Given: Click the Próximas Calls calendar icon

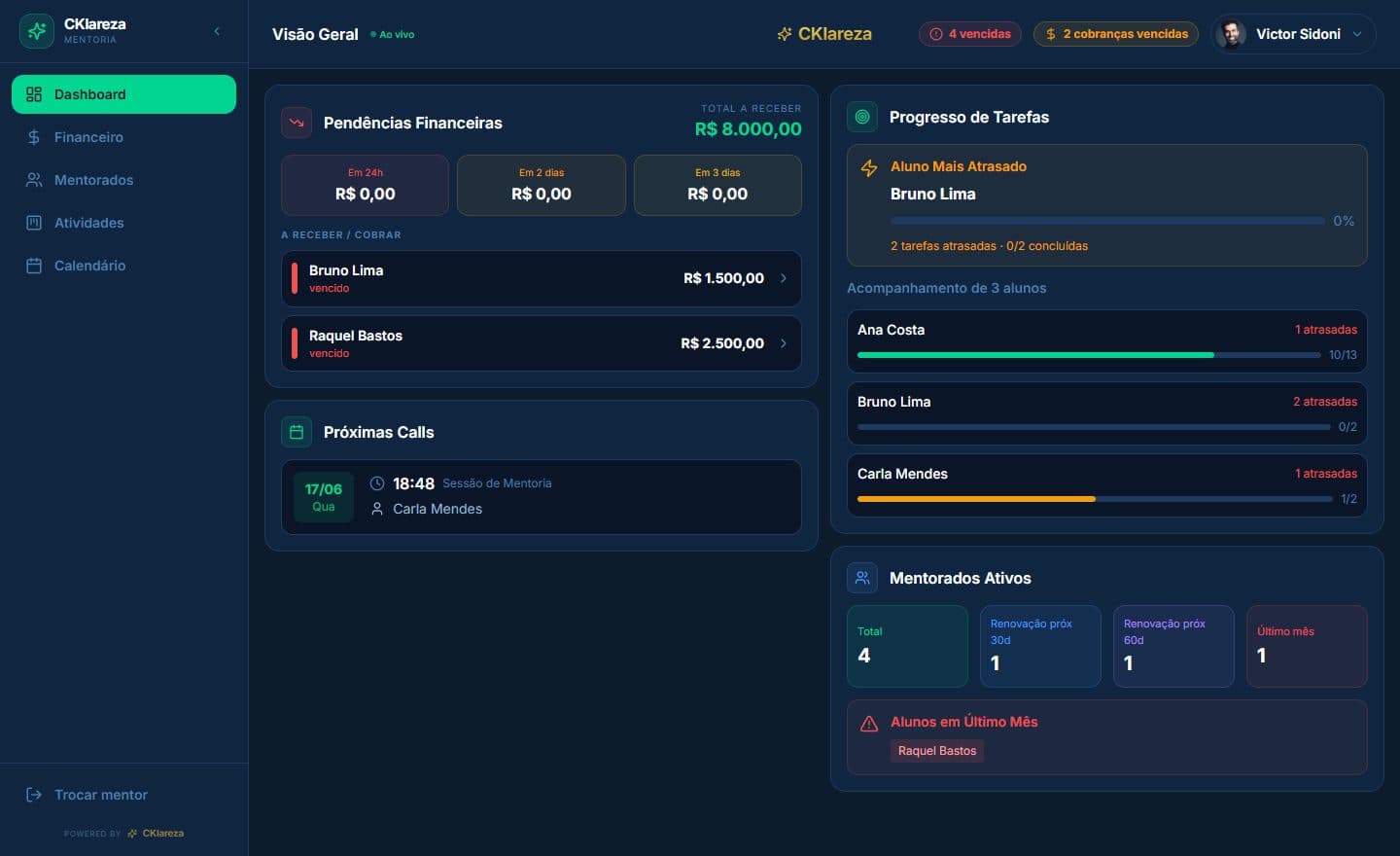Looking at the screenshot, I should click(x=297, y=432).
